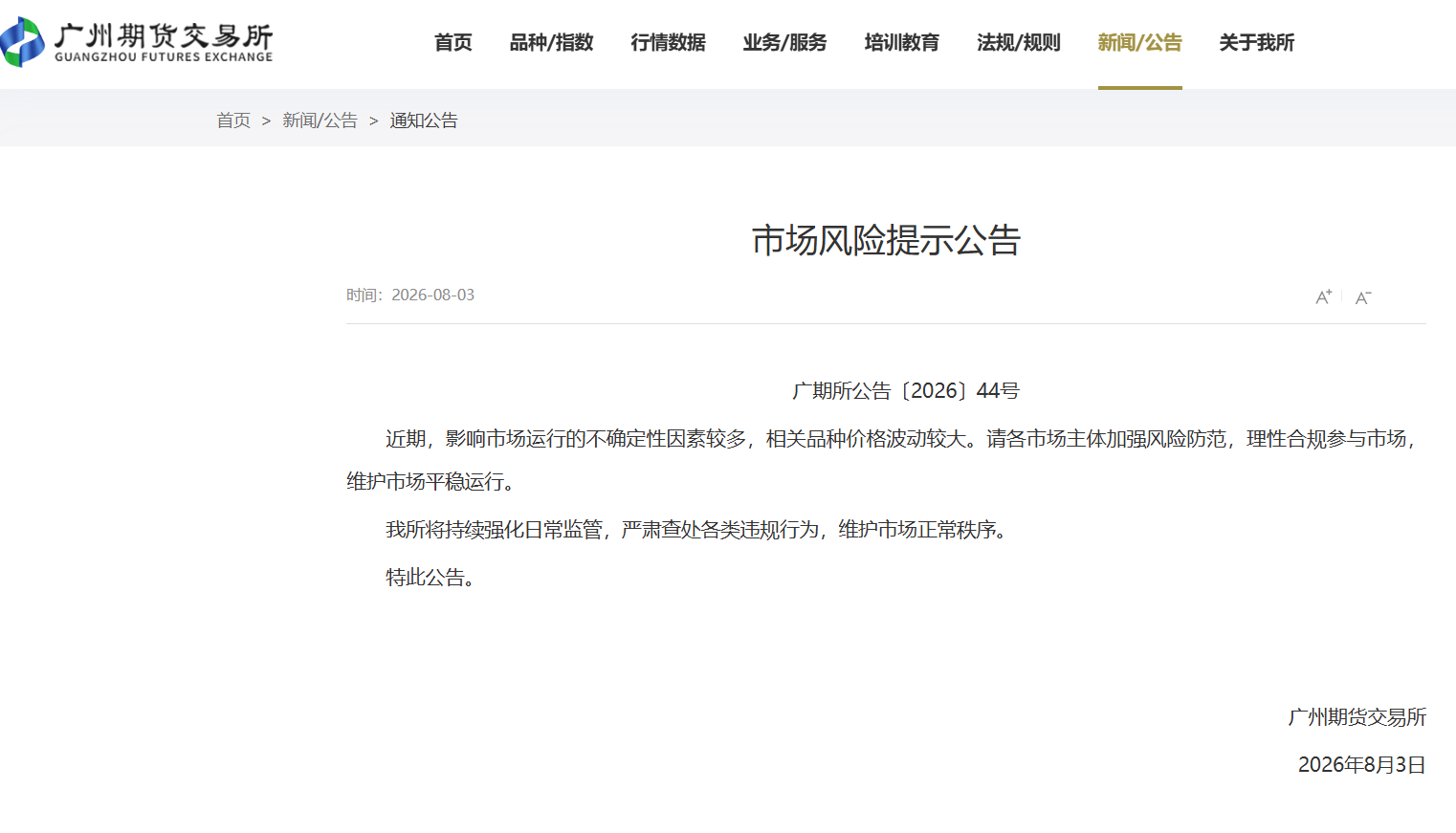This screenshot has height=833, width=1456.
Task: Click 新闻/公告 breadcrumb link
Action: (x=320, y=121)
